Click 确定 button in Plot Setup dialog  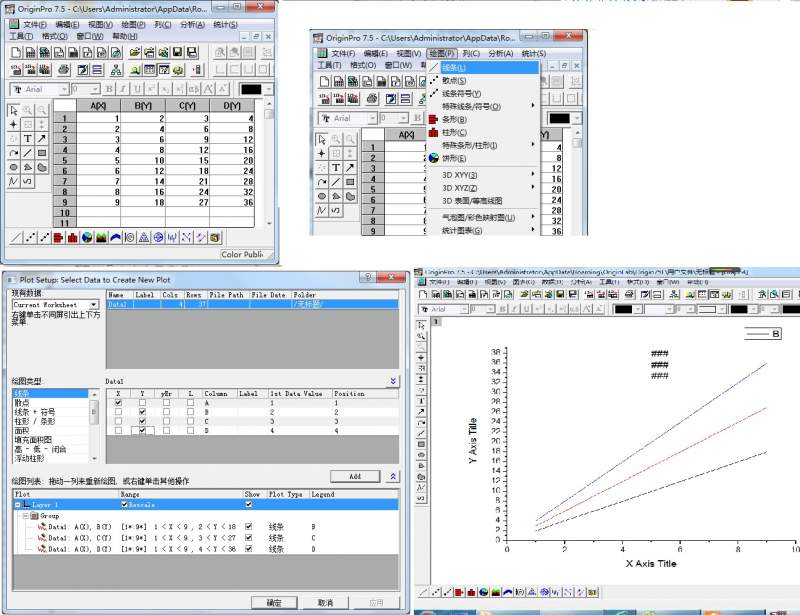coord(274,603)
